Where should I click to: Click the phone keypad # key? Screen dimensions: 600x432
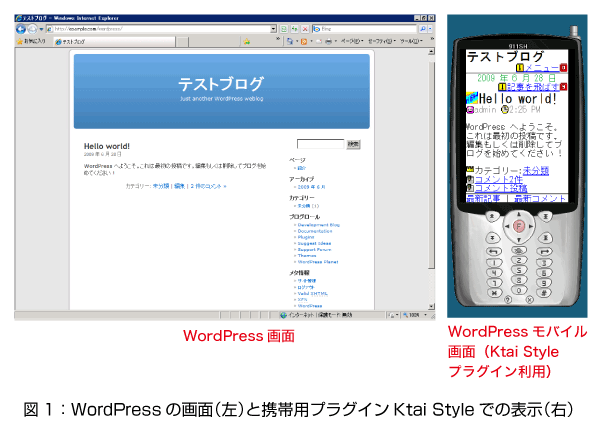pos(544,292)
